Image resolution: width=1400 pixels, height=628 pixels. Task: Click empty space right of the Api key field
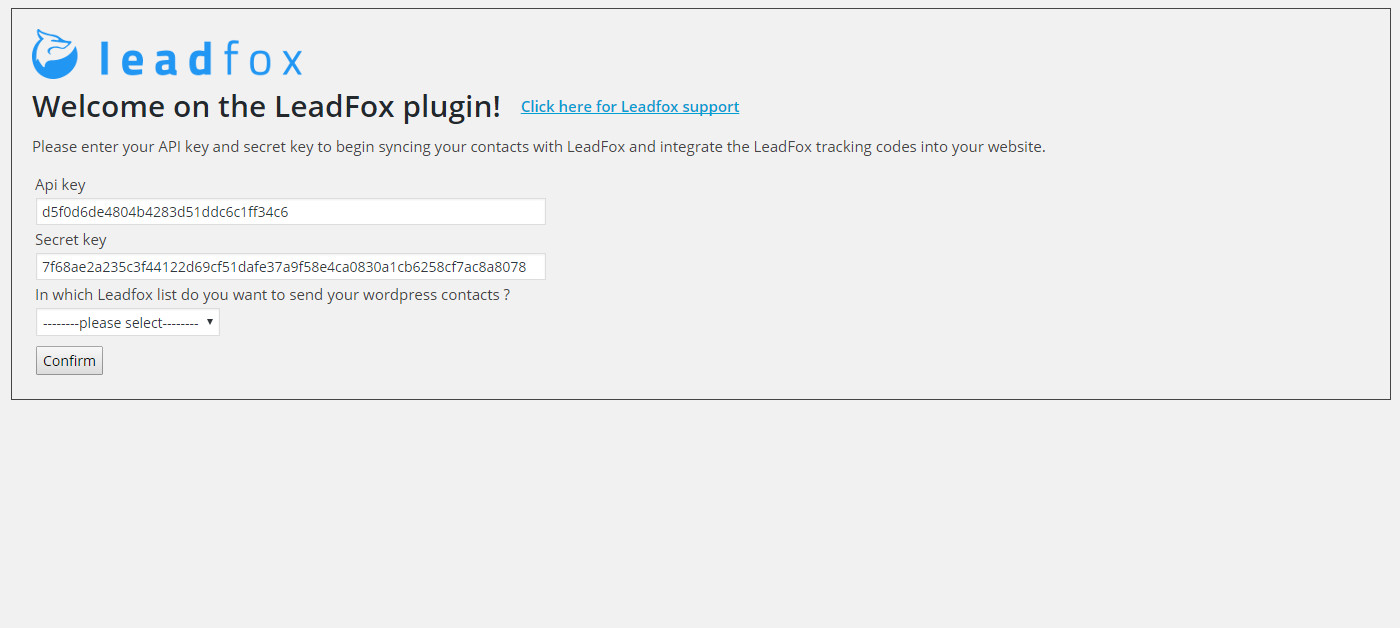click(x=900, y=211)
